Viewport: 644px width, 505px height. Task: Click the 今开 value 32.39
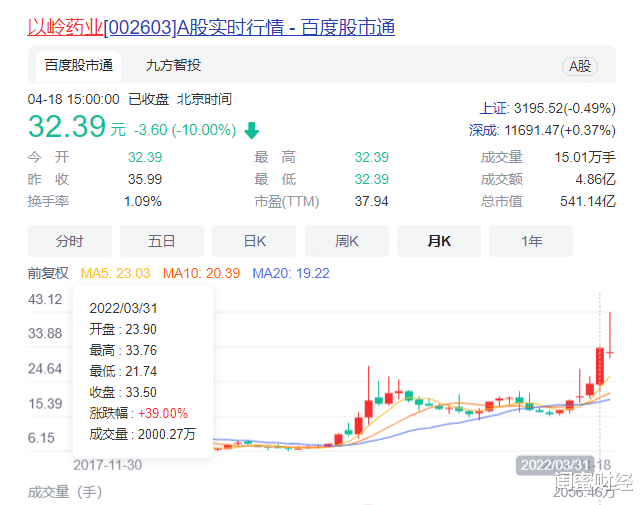coord(145,157)
